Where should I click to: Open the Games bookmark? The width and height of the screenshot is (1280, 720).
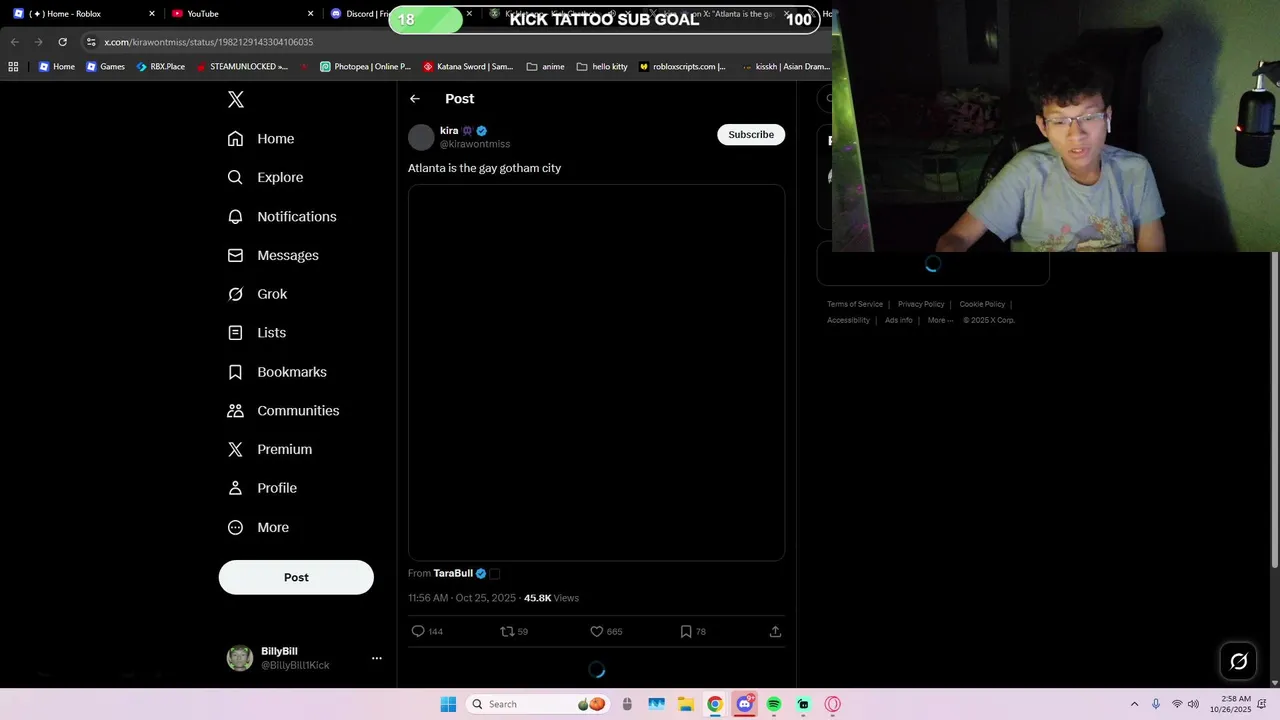[x=105, y=67]
